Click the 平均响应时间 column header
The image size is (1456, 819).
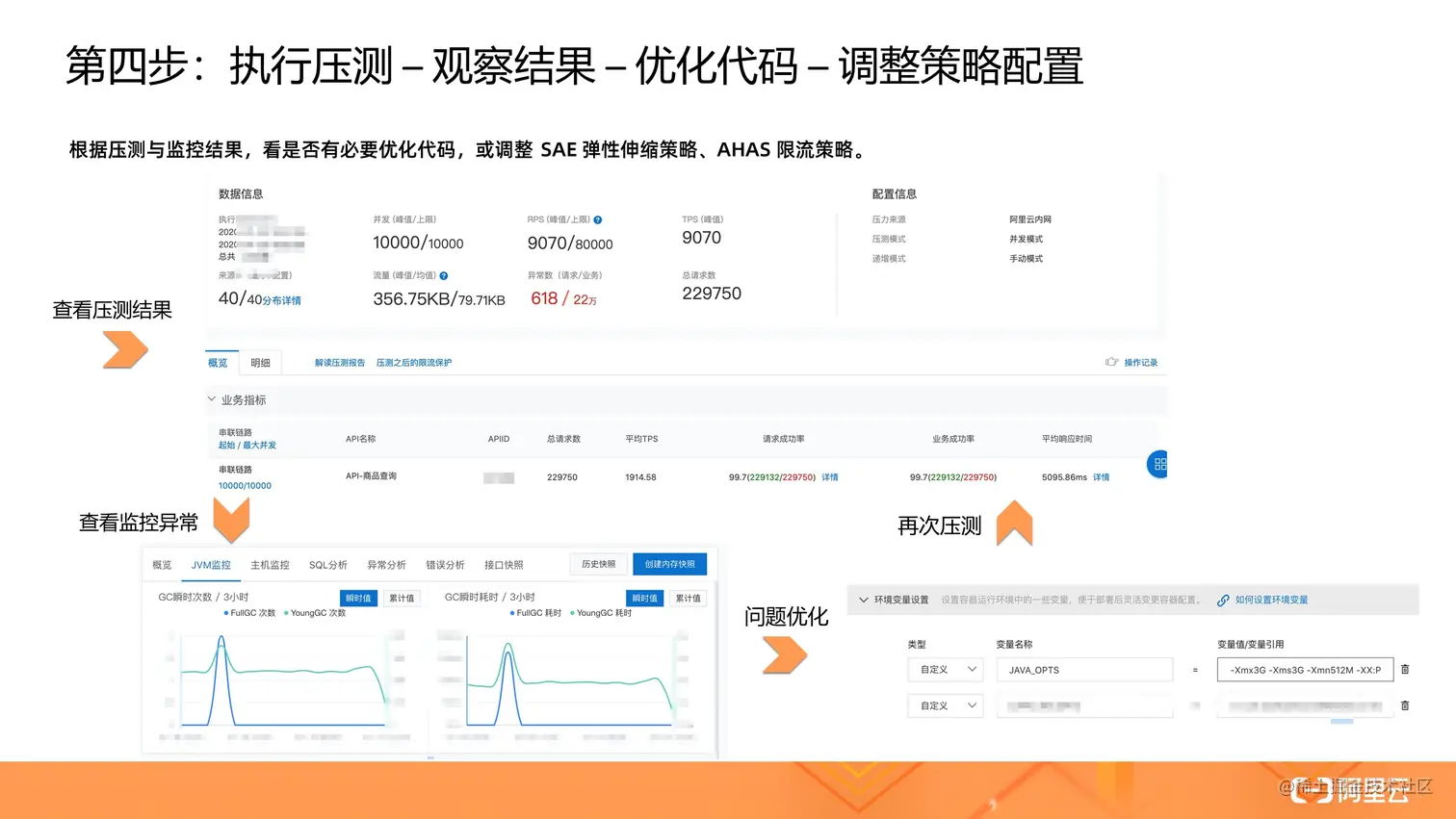tap(1067, 439)
